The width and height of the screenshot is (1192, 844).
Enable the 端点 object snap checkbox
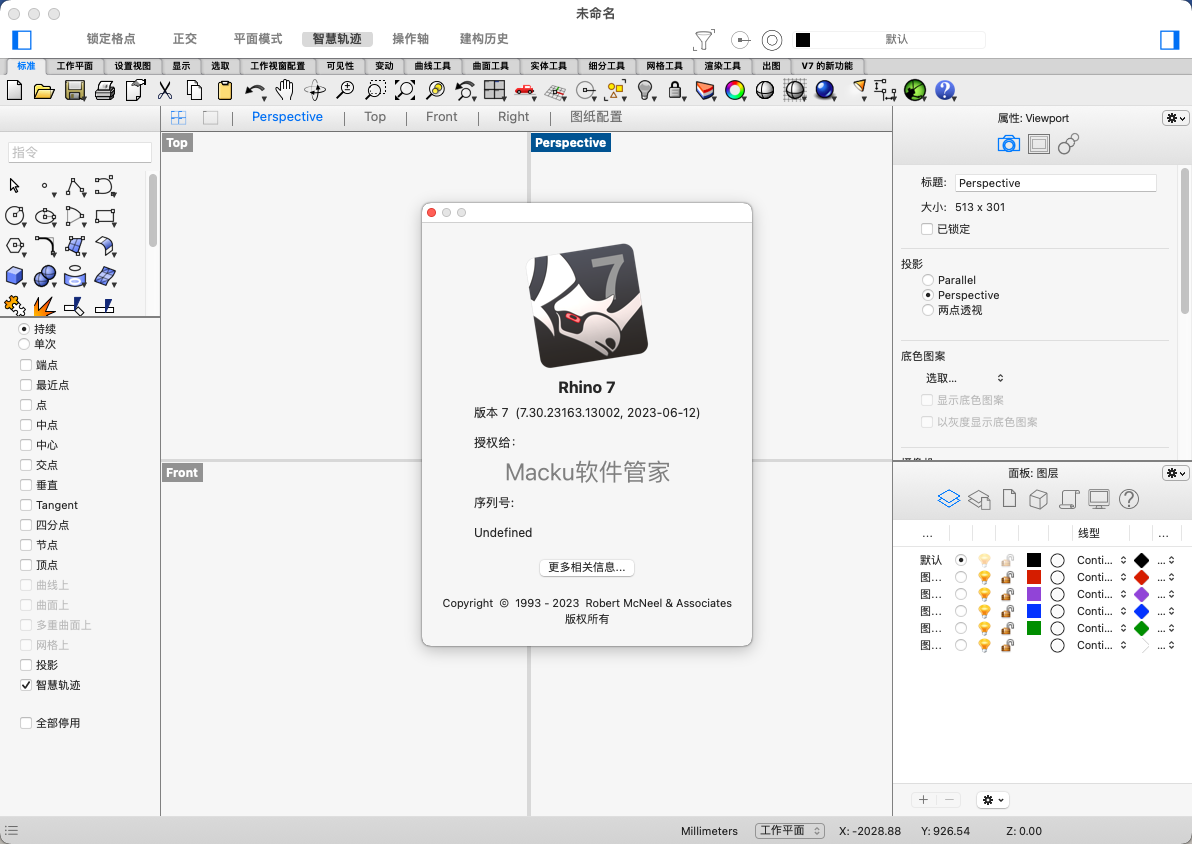click(x=26, y=365)
